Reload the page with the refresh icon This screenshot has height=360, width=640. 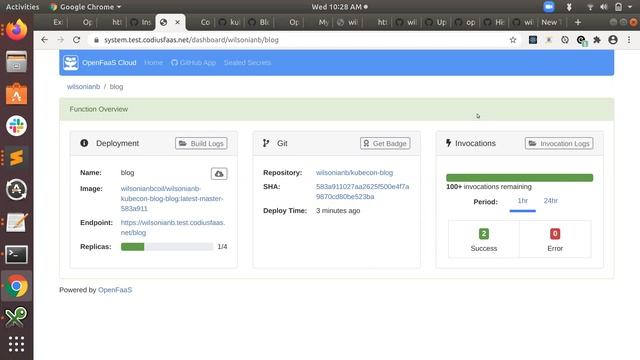76,40
